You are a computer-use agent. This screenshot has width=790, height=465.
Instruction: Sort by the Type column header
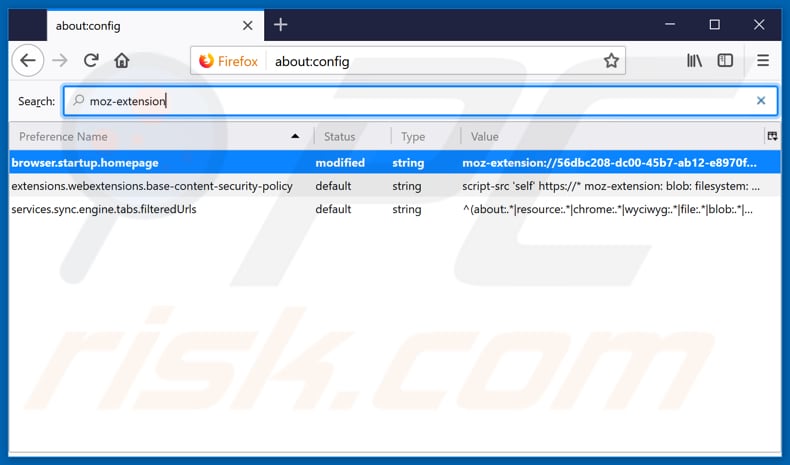425,137
